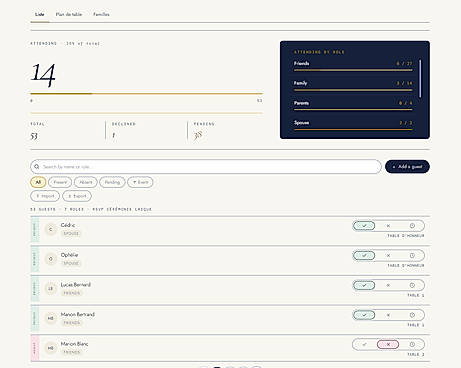The image size is (461, 368).
Task: Set Manon Bertrand to pending via clock icon
Action: [x=412, y=315]
